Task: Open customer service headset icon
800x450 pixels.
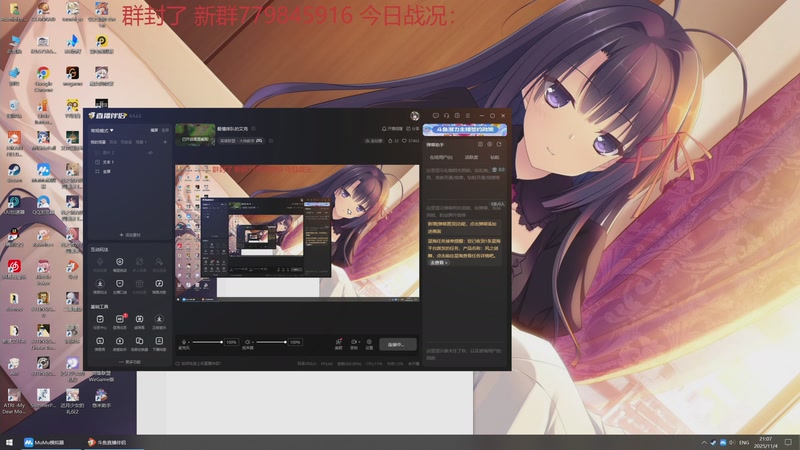Action: tap(446, 116)
